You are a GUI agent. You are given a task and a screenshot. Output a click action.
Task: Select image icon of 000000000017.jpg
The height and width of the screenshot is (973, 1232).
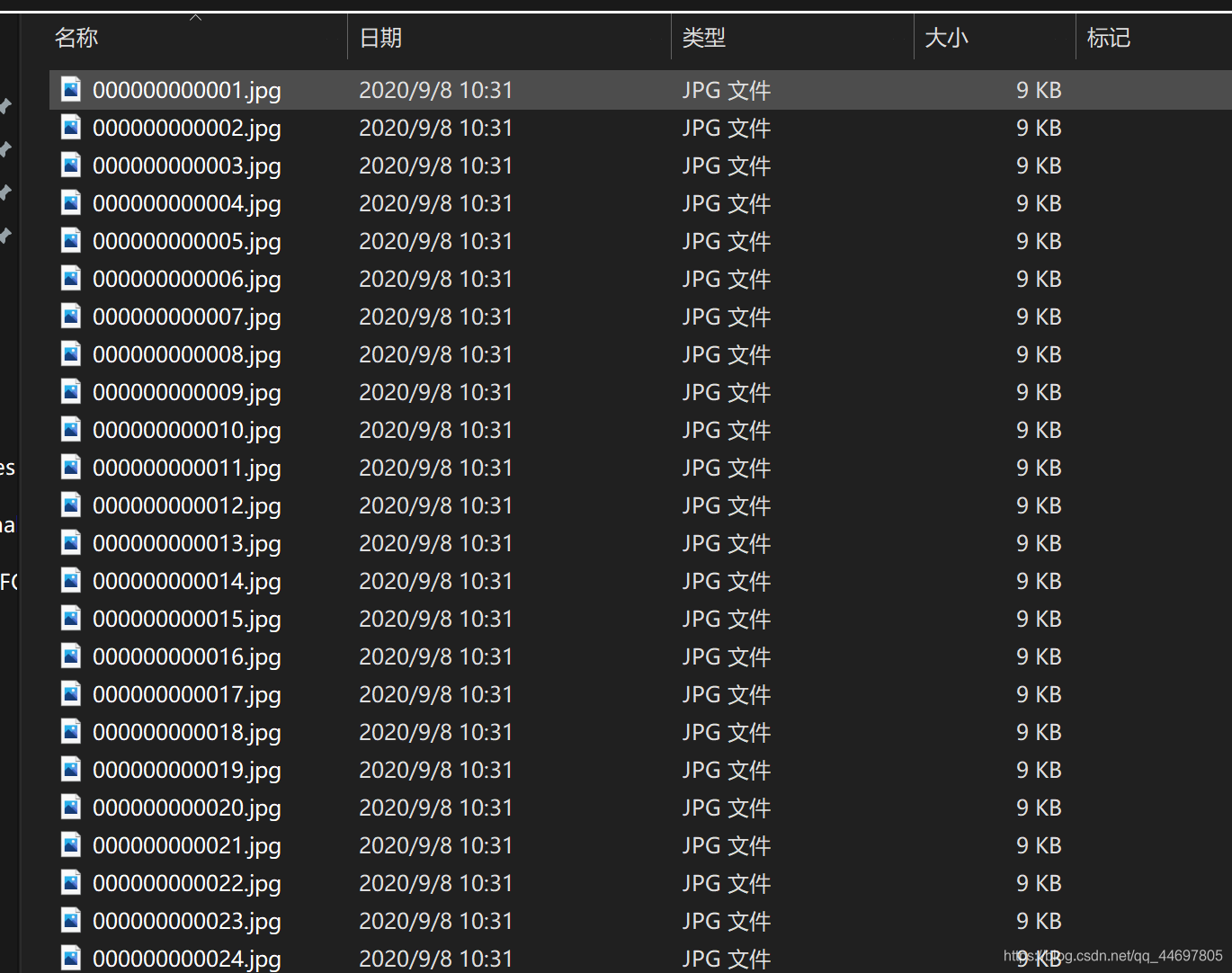click(x=71, y=693)
